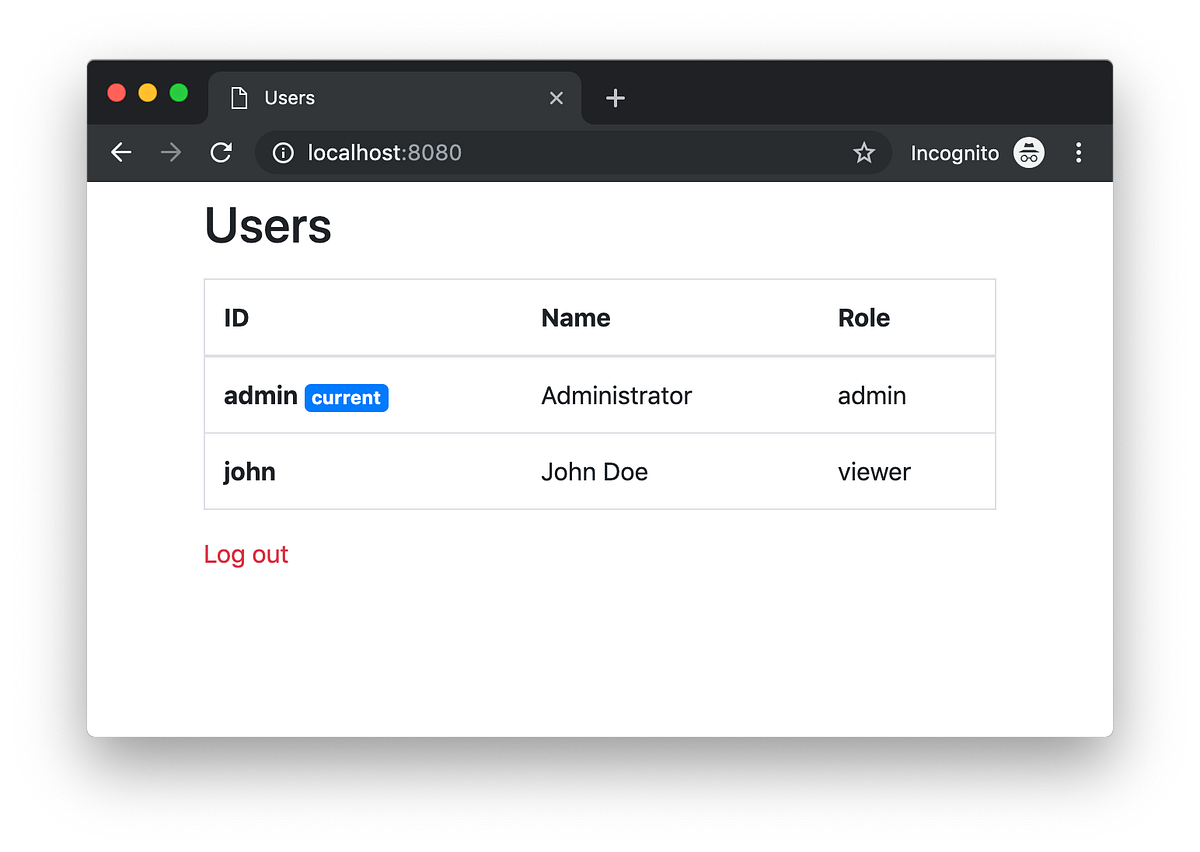The width and height of the screenshot is (1200, 852).
Task: Click the Users page heading
Action: 267,225
